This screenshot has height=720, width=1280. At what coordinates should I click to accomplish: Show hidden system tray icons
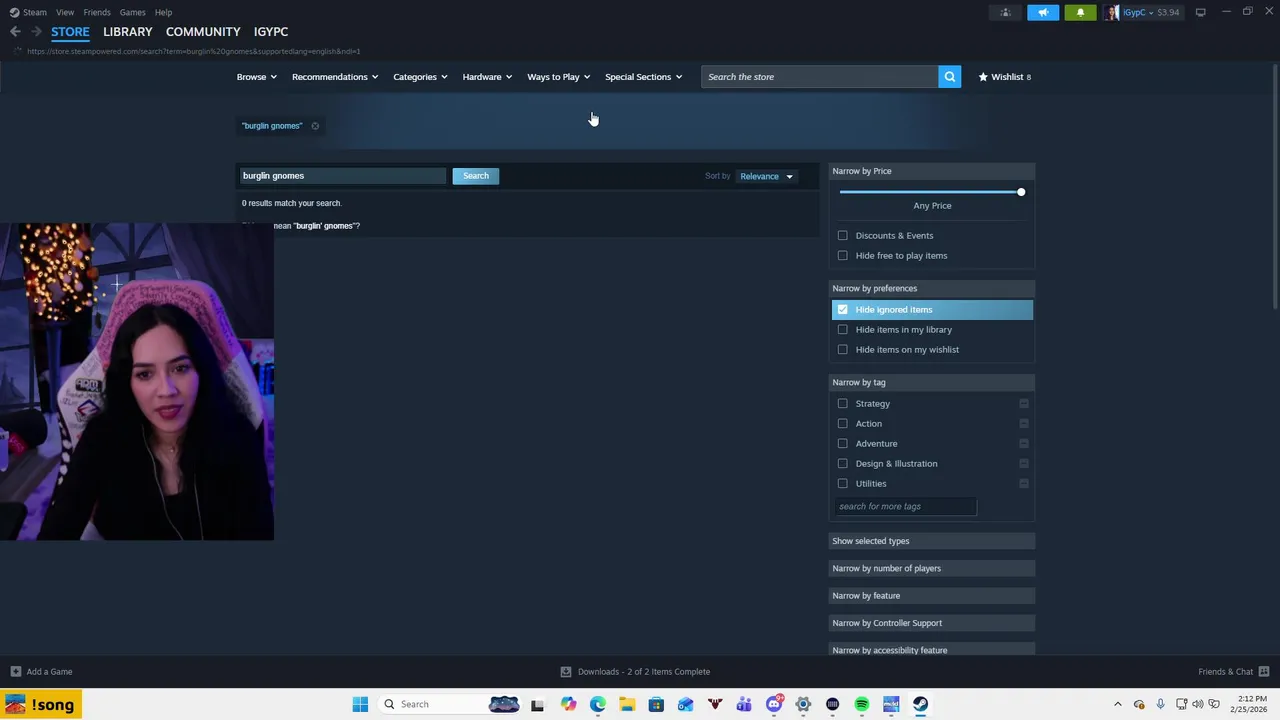tap(1118, 704)
